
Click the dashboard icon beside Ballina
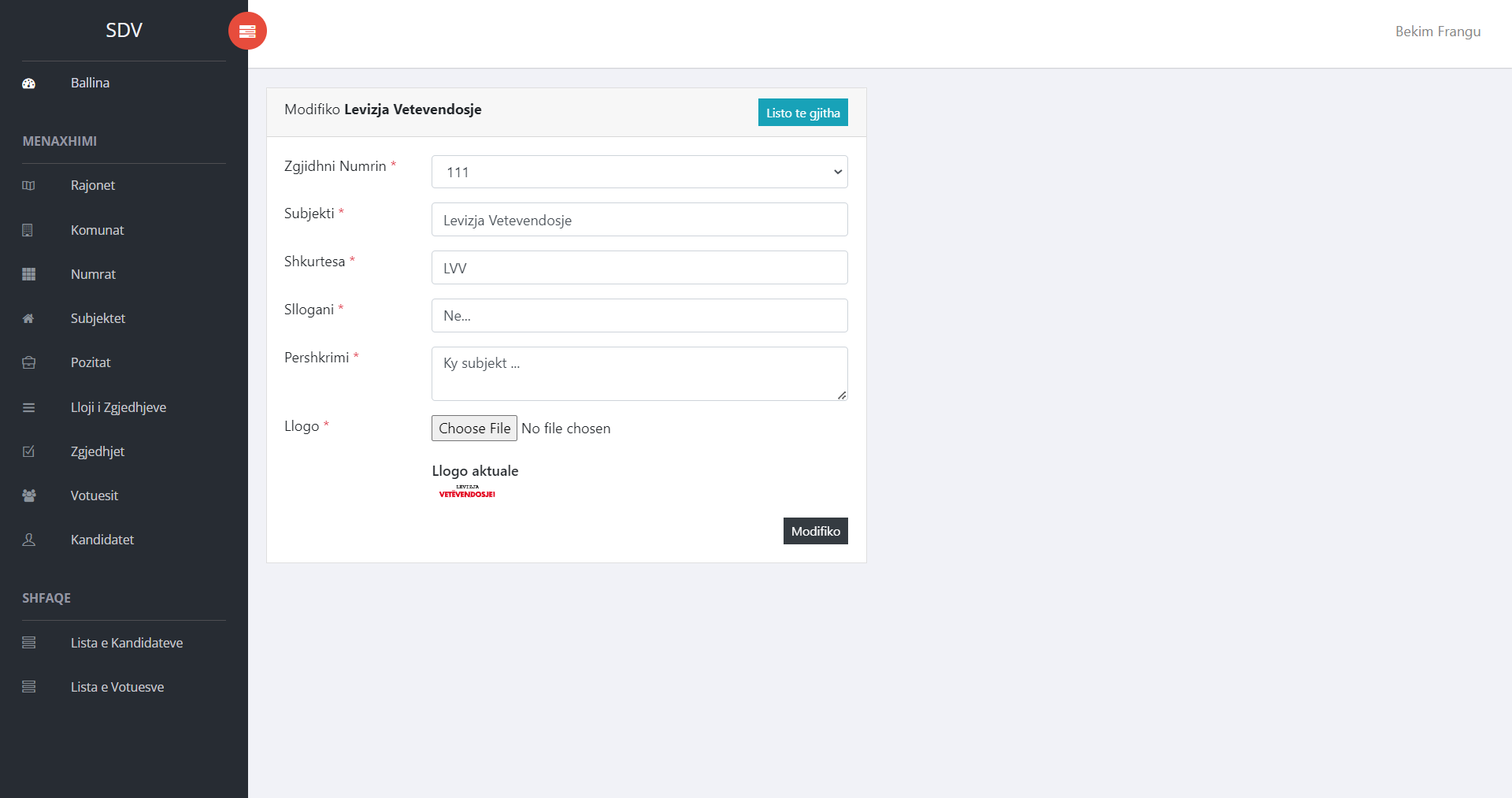pyautogui.click(x=28, y=83)
